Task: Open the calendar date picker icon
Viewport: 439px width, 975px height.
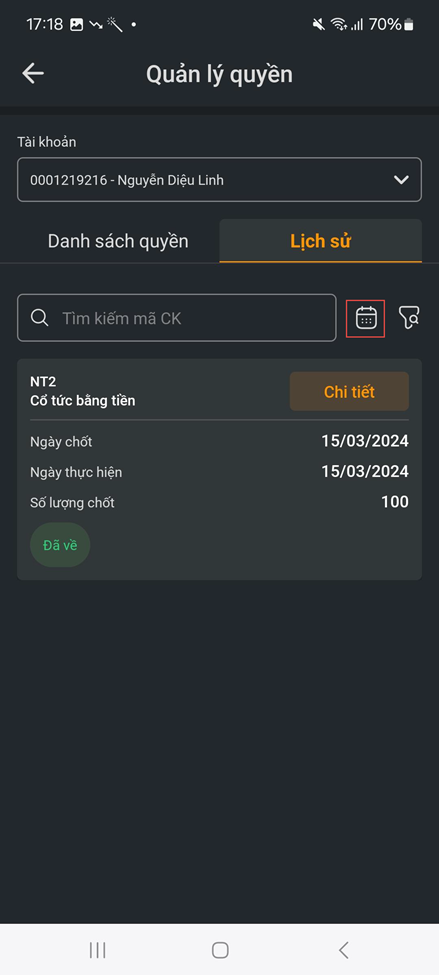Action: tap(366, 318)
